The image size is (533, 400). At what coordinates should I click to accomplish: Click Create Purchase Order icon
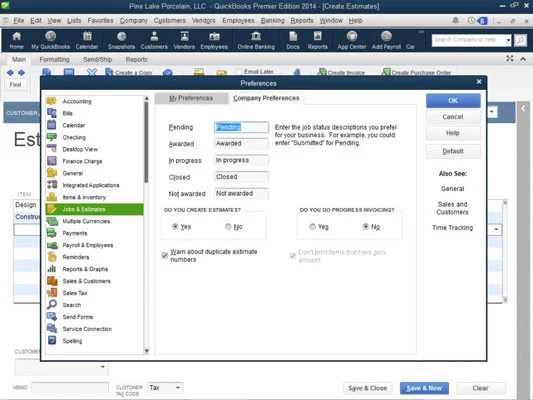(x=416, y=72)
